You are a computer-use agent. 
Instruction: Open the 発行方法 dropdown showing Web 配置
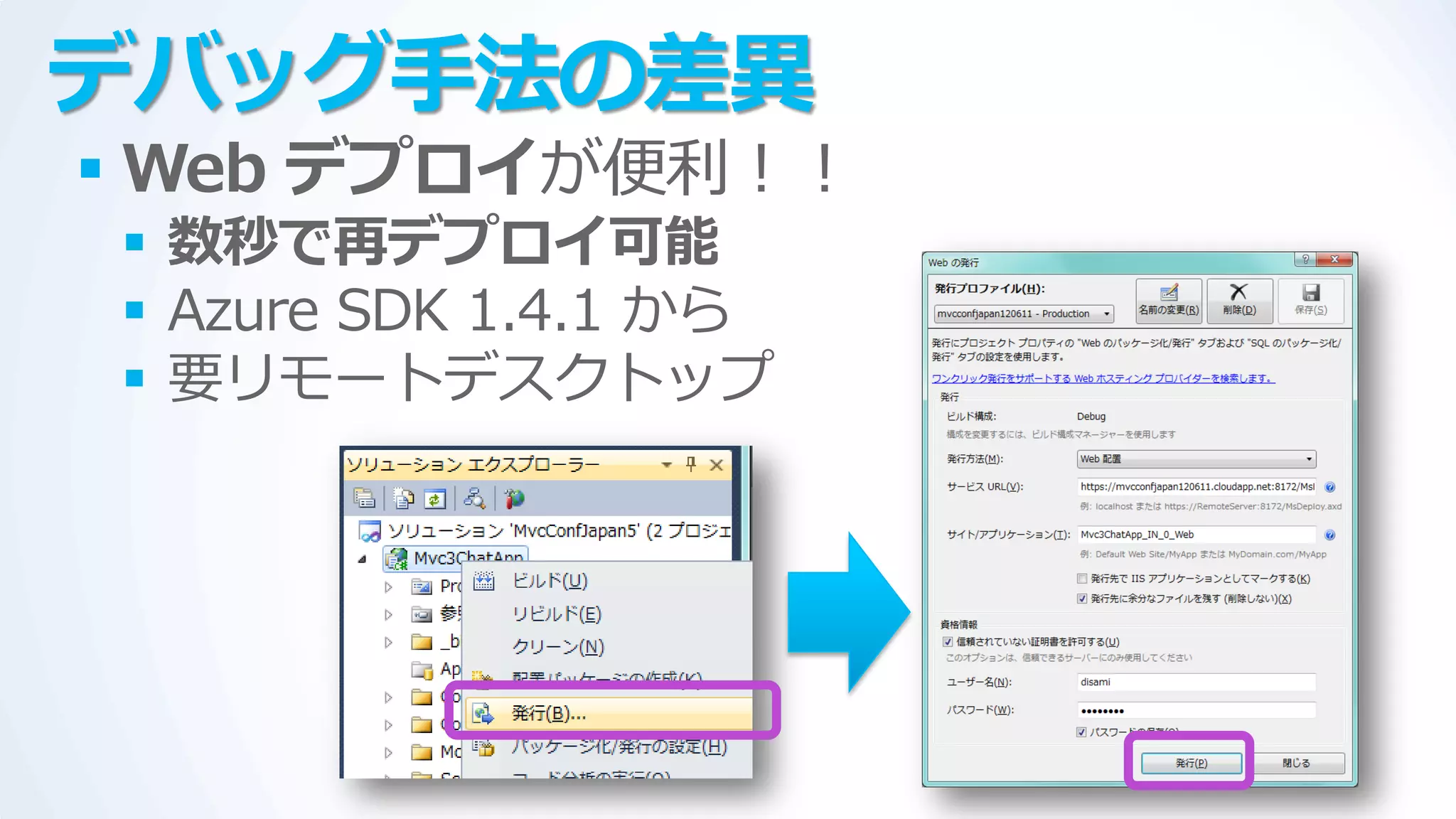(x=1197, y=459)
